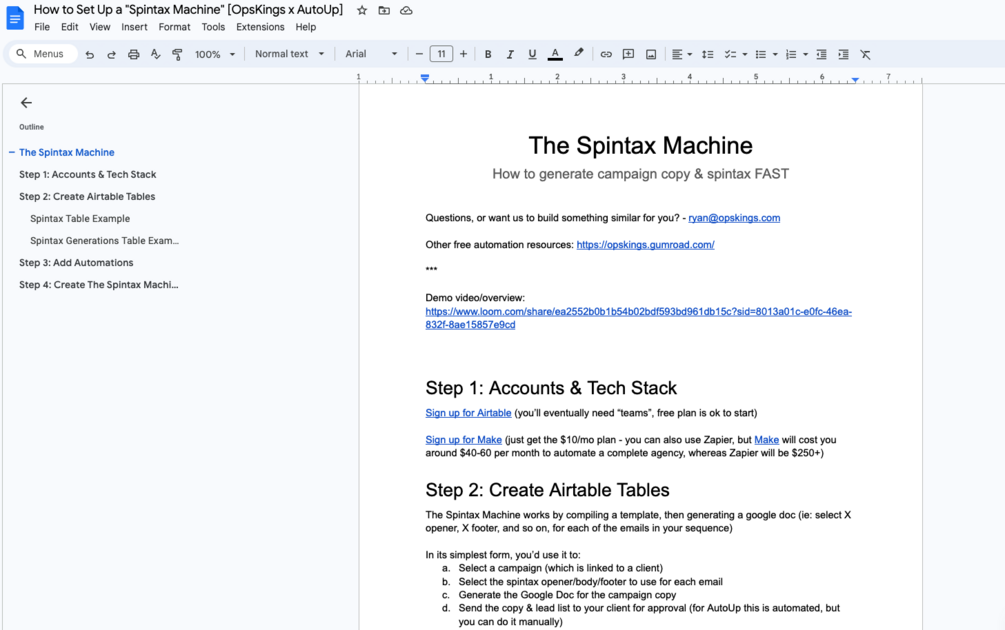1005x630 pixels.
Task: Open the 100% zoom dropdown
Action: (x=215, y=54)
